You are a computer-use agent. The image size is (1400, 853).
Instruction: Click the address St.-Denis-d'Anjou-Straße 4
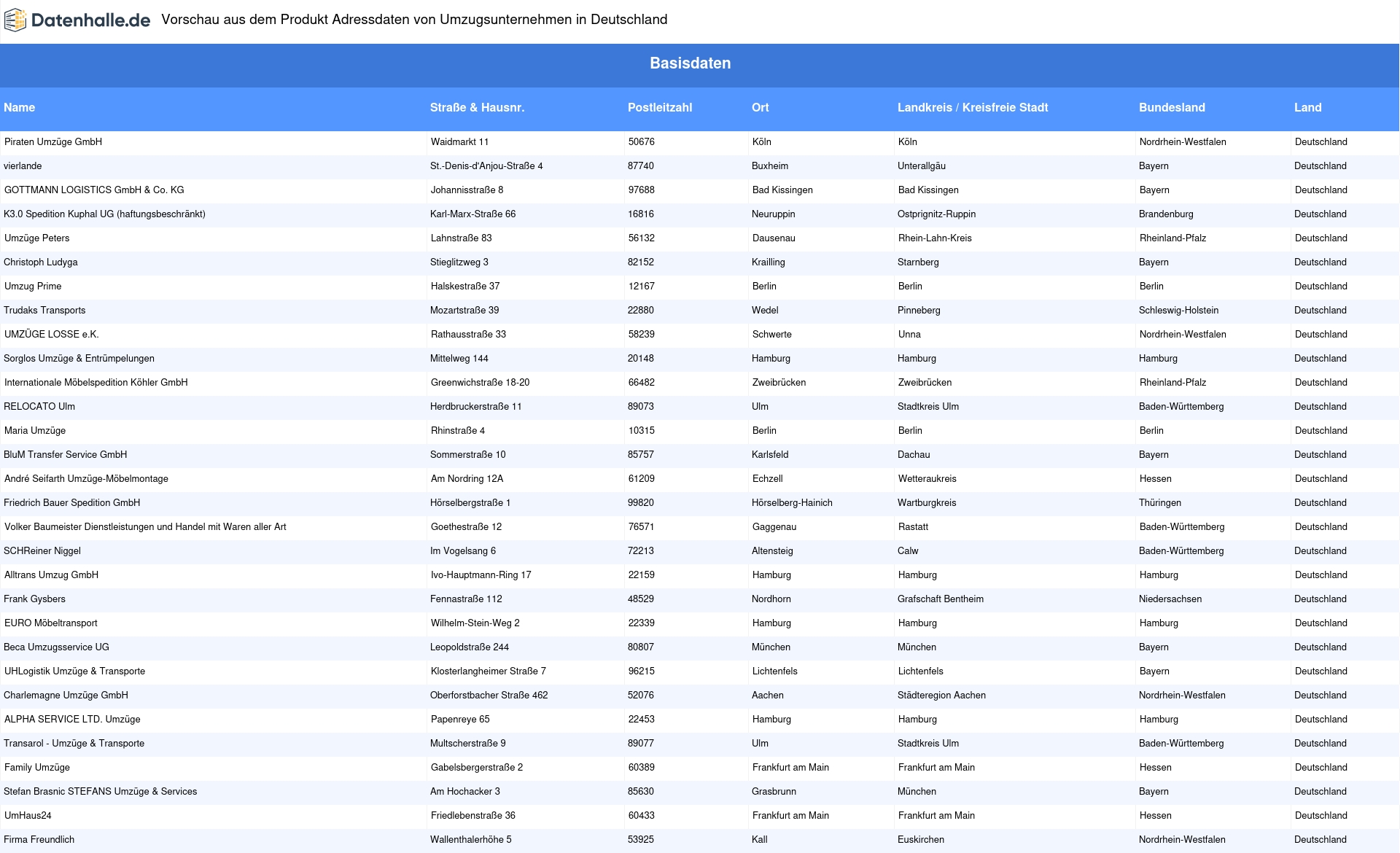click(486, 166)
